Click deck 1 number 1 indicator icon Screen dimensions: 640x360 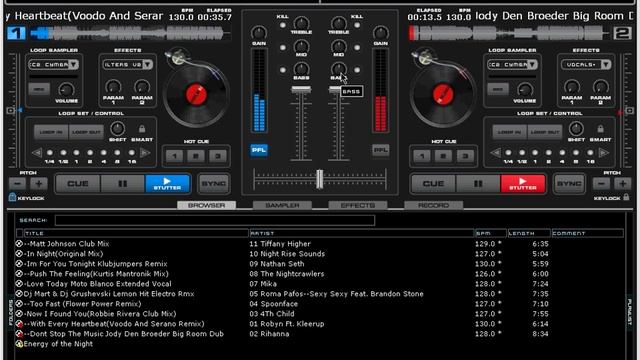[16, 33]
